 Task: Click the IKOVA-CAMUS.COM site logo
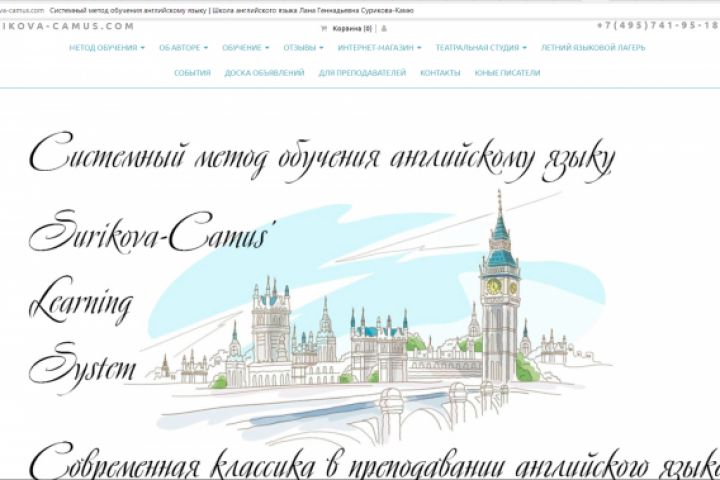click(x=67, y=26)
